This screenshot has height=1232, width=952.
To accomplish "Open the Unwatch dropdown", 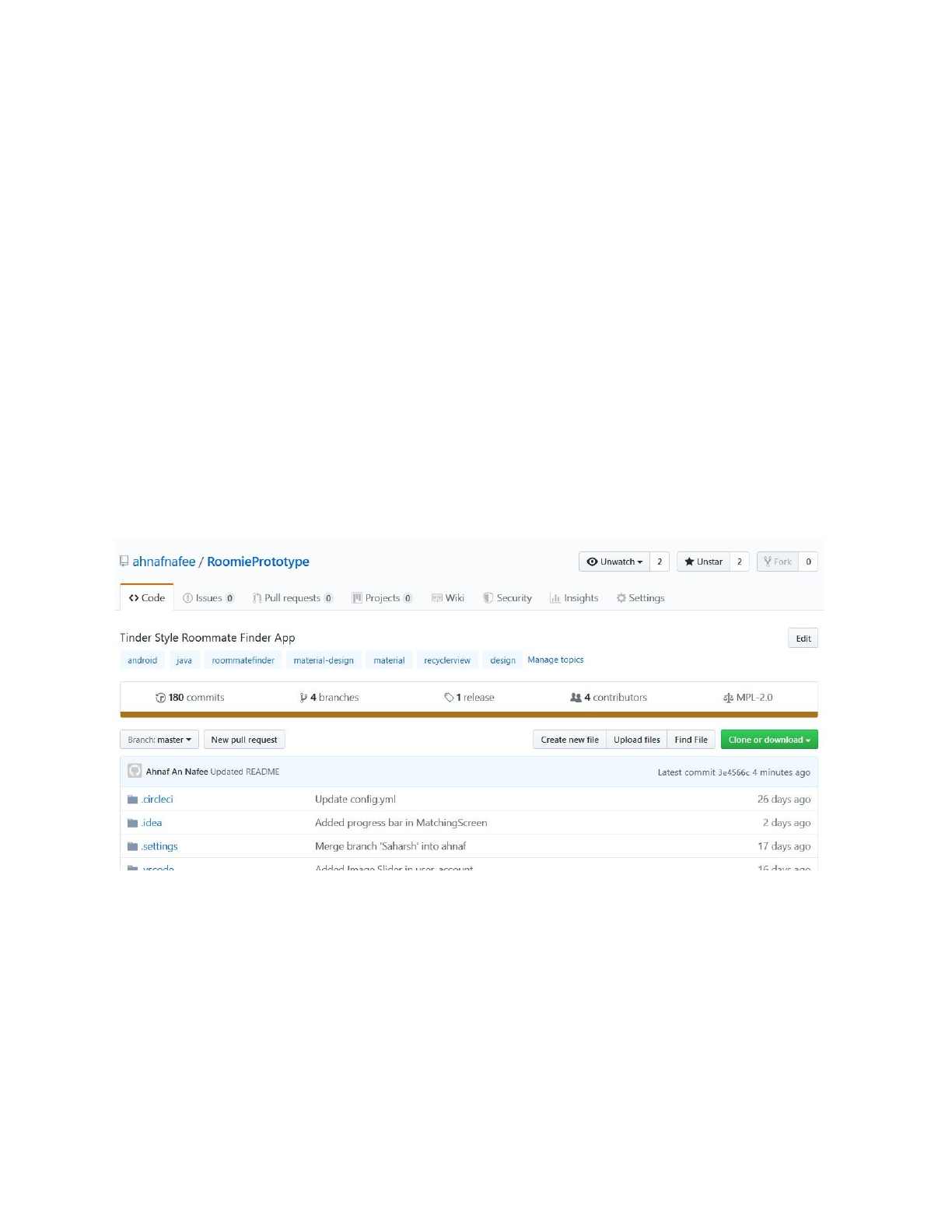I will point(614,562).
